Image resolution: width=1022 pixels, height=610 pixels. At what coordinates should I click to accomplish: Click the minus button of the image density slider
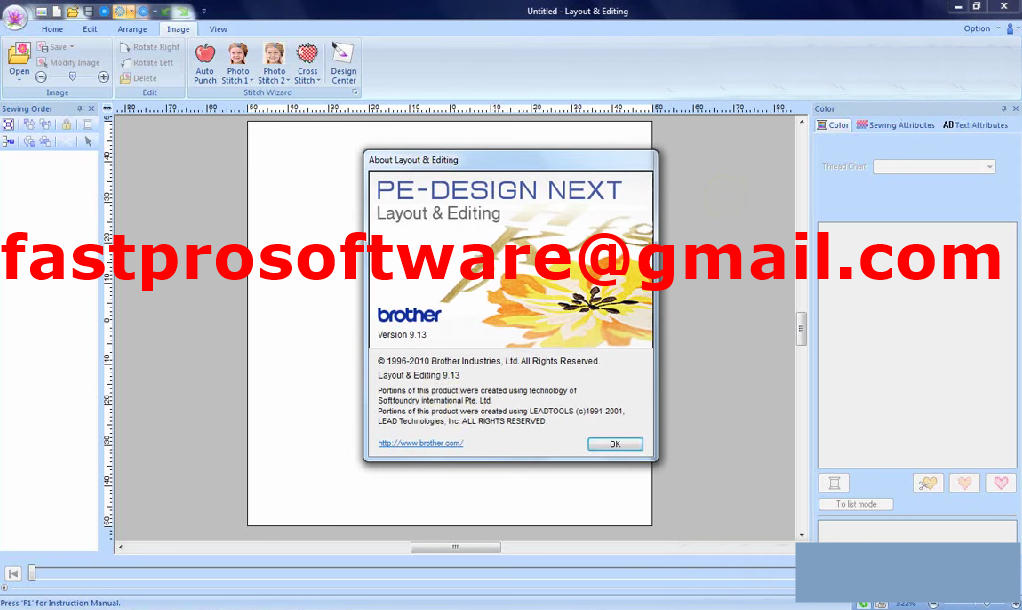point(41,78)
